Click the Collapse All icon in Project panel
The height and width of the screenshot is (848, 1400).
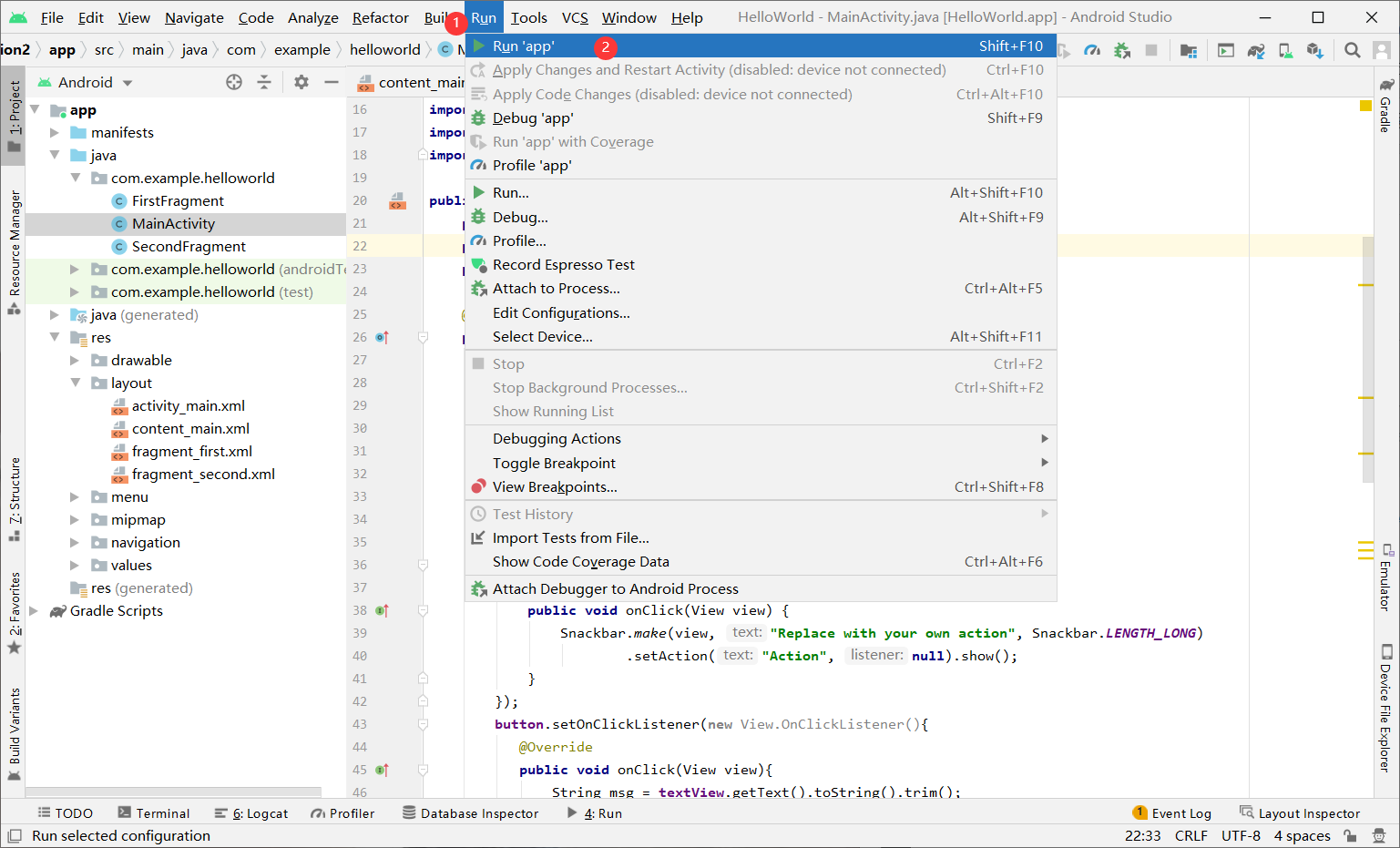264,82
